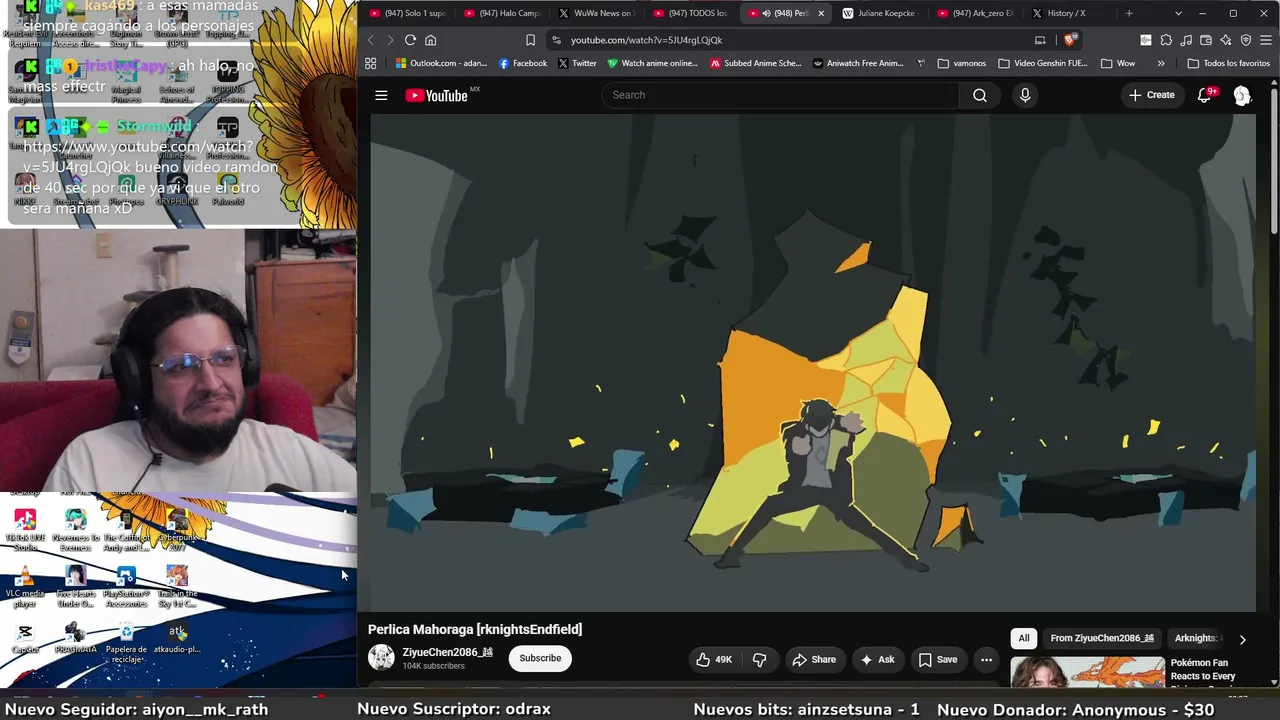The width and height of the screenshot is (1280, 720).
Task: Open the new tab plus button
Action: [1129, 13]
